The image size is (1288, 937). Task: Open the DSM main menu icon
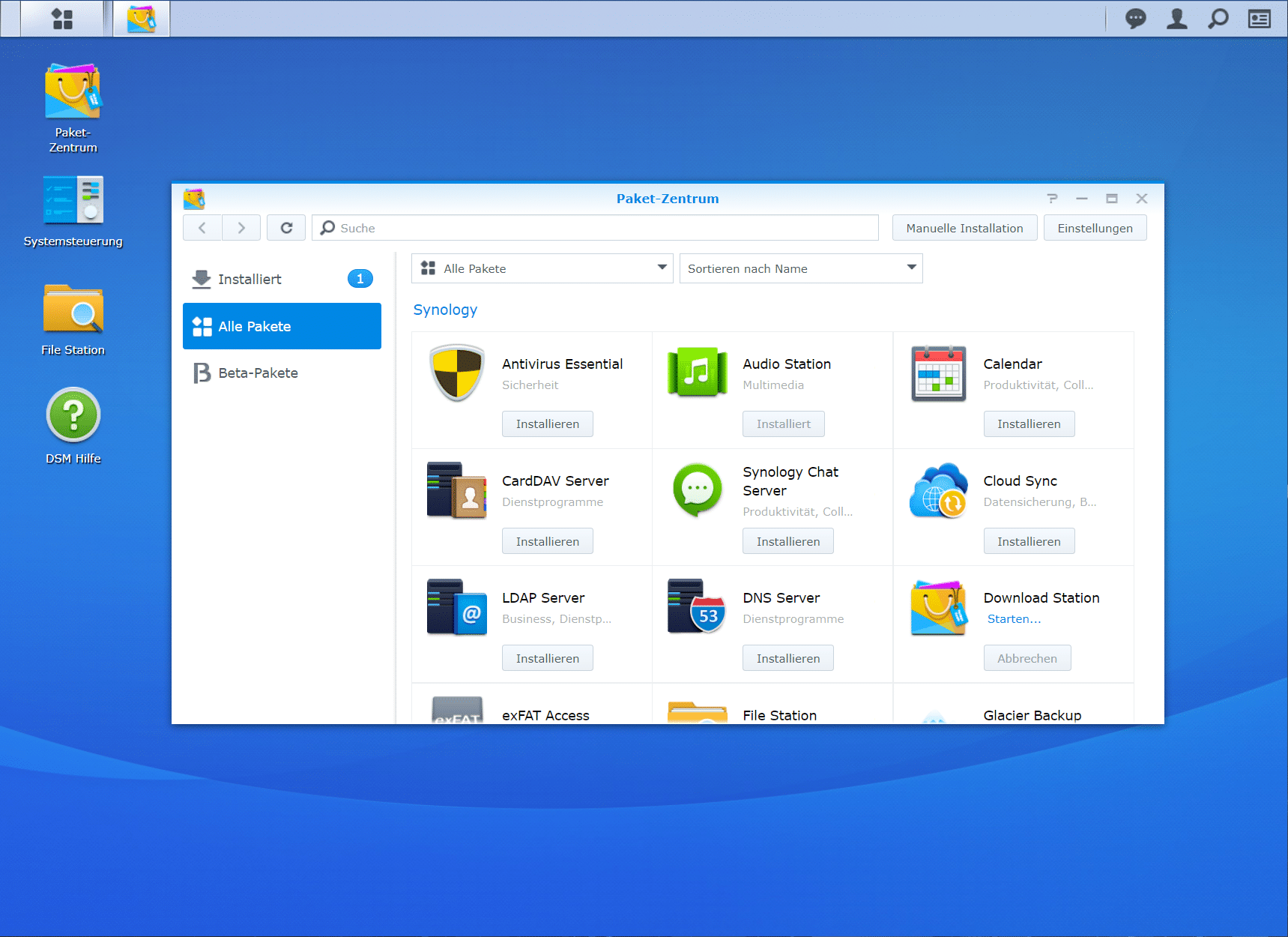(62, 19)
